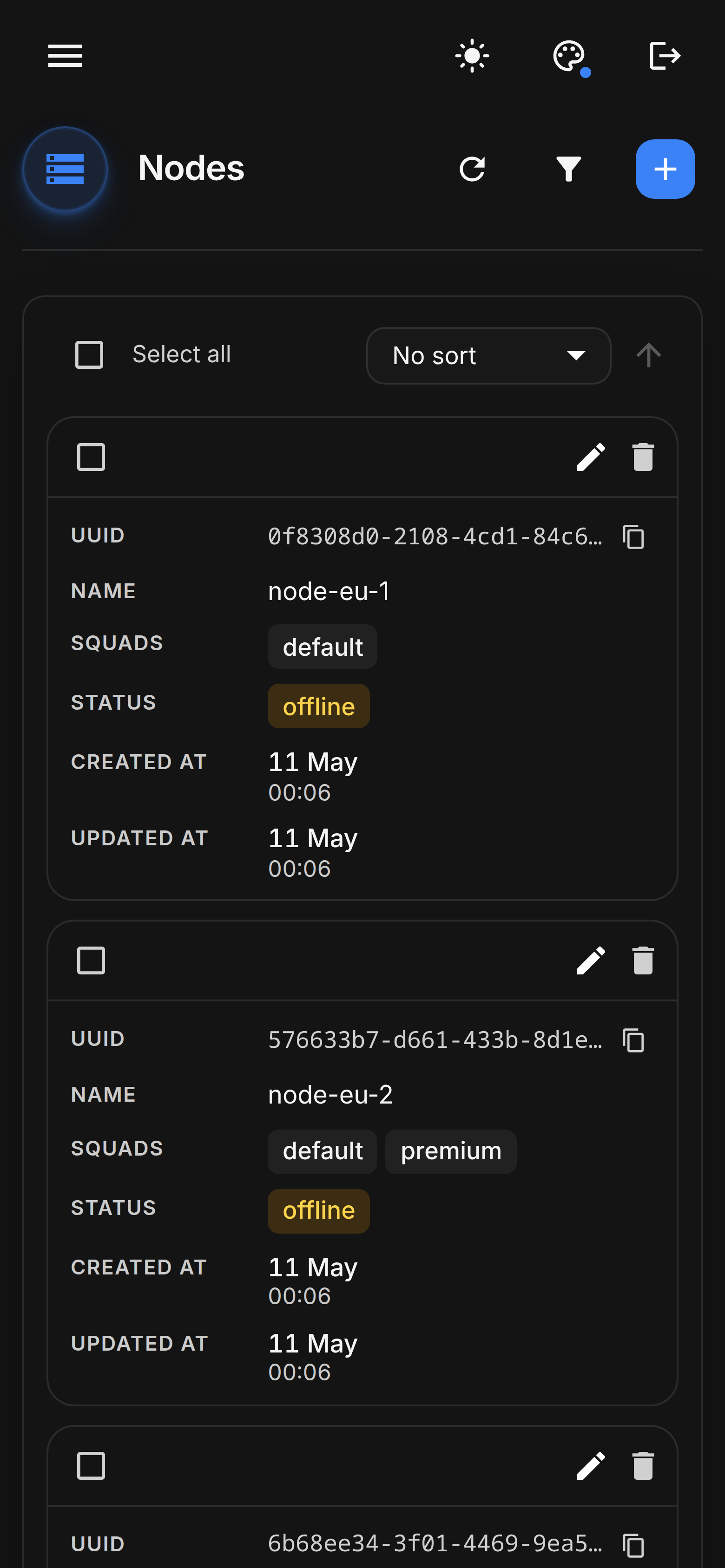Click the premium squad chip on node-eu-2

pyautogui.click(x=451, y=1152)
